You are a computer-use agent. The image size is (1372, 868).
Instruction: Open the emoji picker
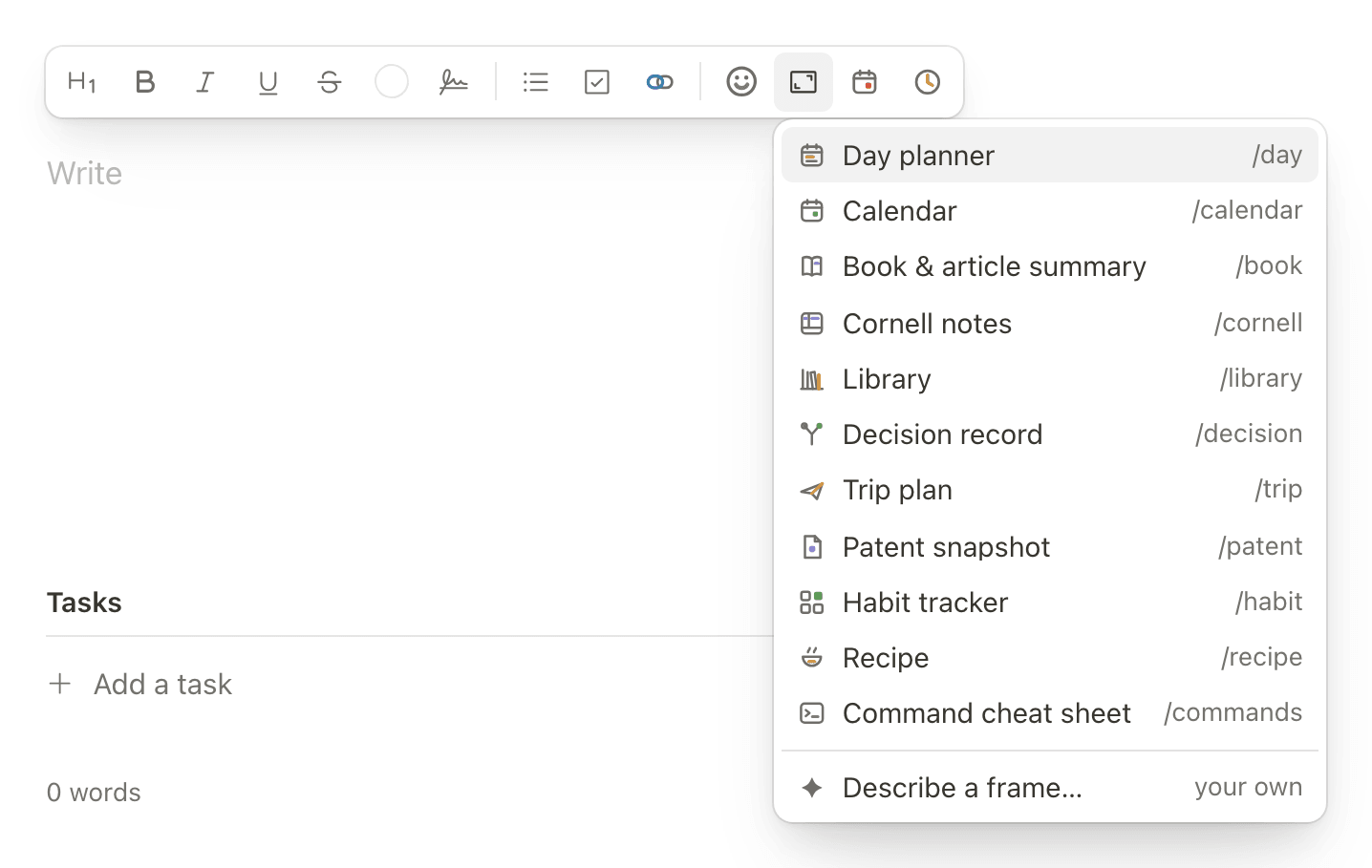tap(741, 82)
